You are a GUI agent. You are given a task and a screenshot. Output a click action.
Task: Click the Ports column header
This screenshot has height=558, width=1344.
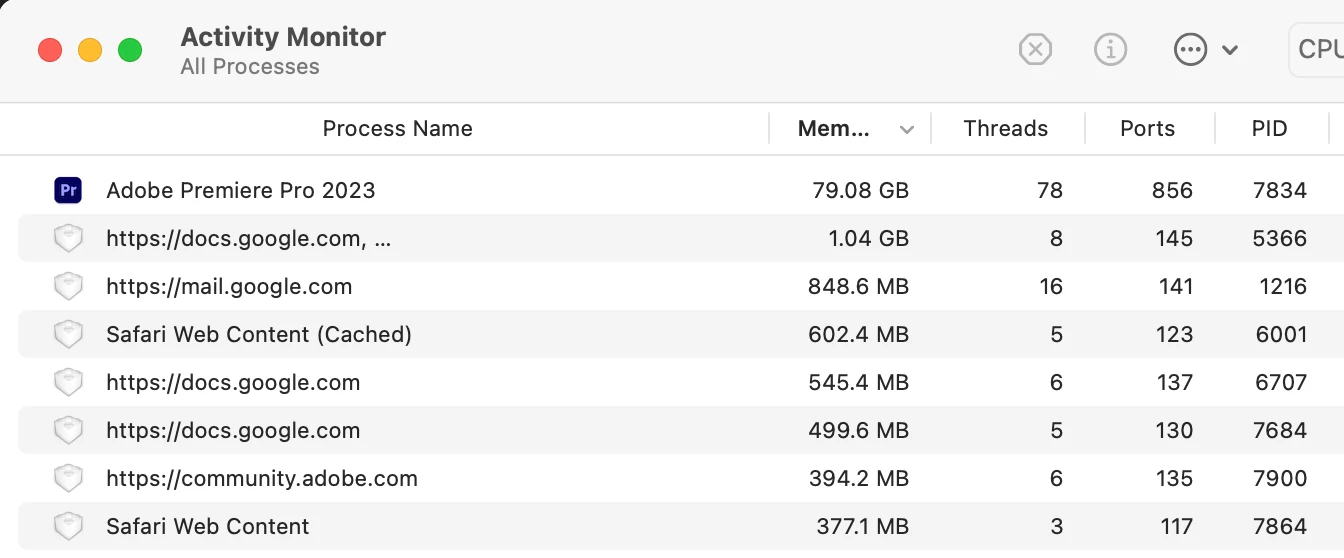[1147, 129]
